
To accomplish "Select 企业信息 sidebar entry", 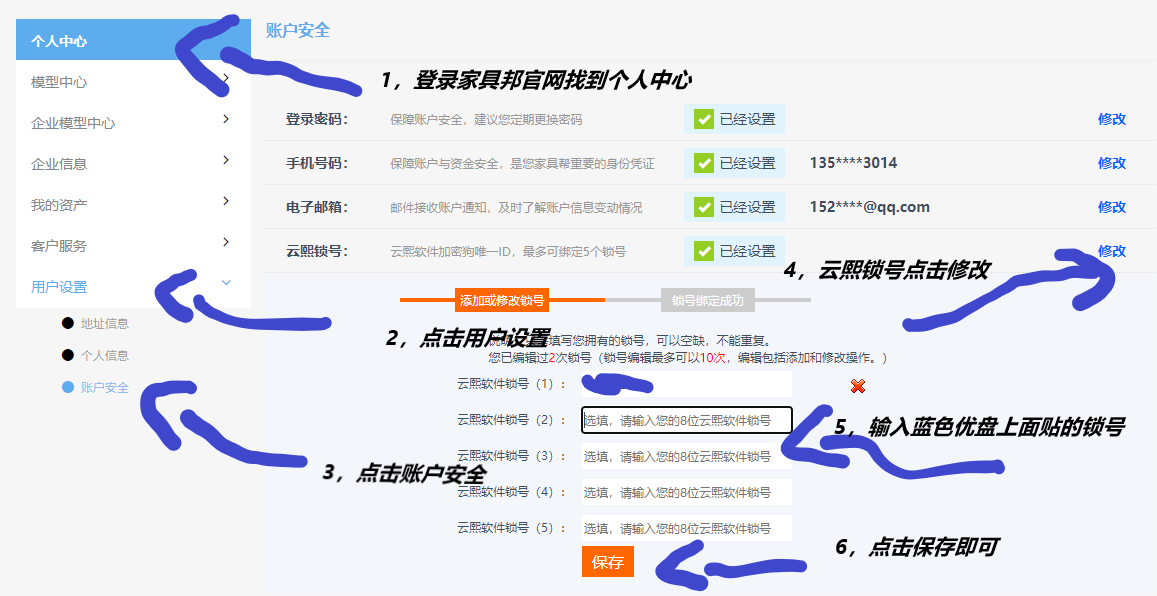I will click(x=58, y=164).
